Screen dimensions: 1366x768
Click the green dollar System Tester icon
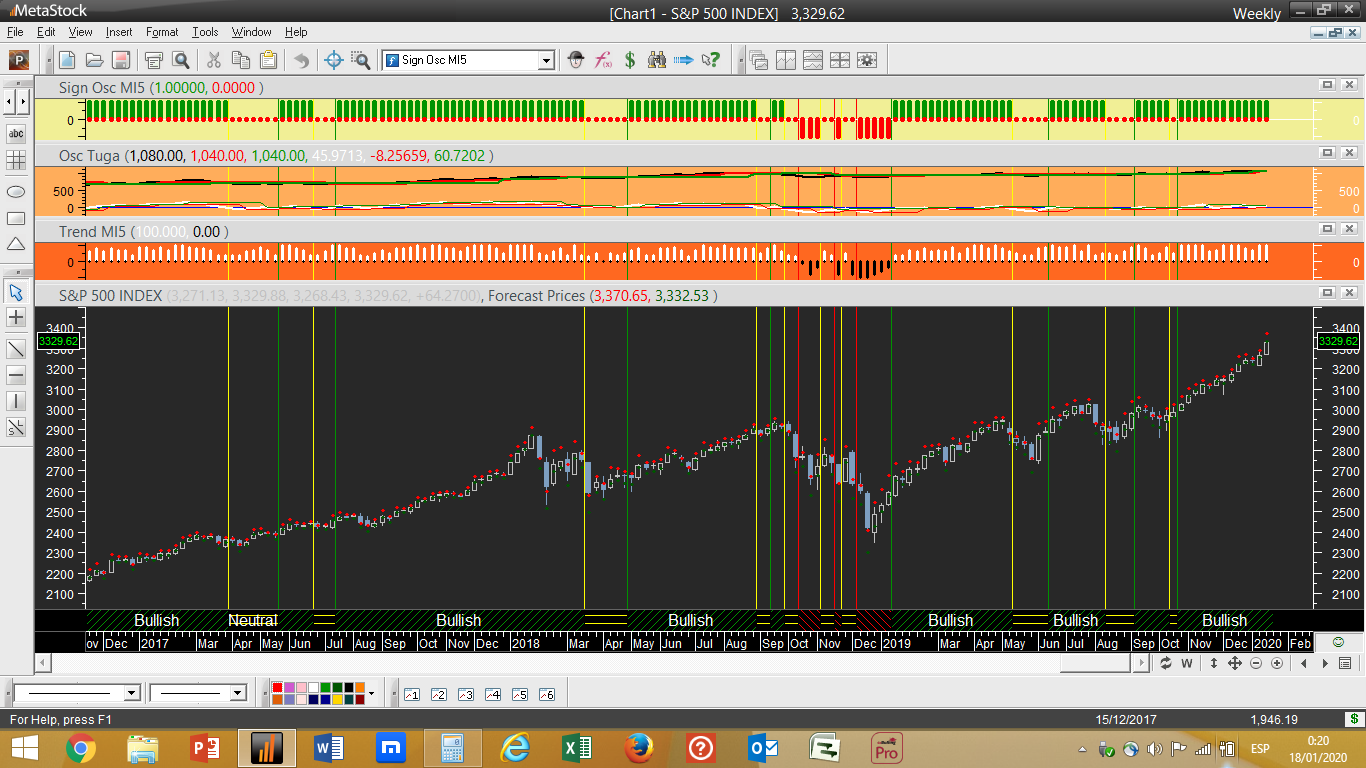click(630, 60)
